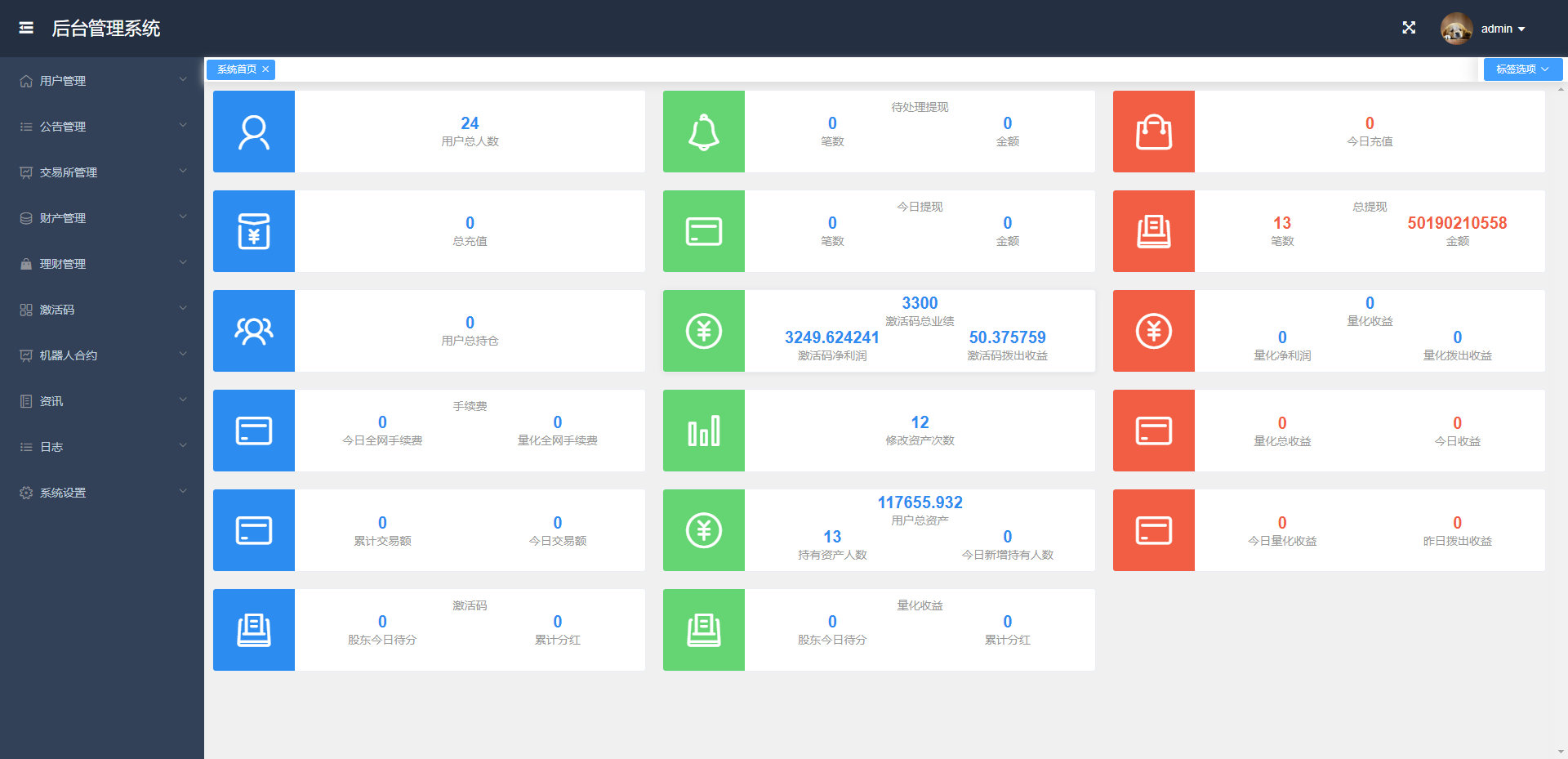This screenshot has width=1568, height=759.
Task: Open the 标签选项 dropdown
Action: click(1522, 69)
